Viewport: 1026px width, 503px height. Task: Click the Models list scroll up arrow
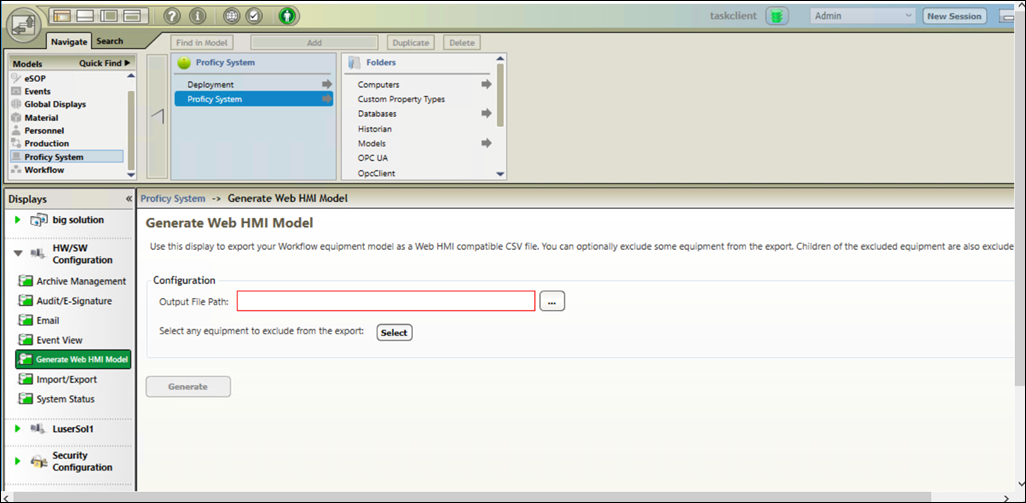pos(131,76)
